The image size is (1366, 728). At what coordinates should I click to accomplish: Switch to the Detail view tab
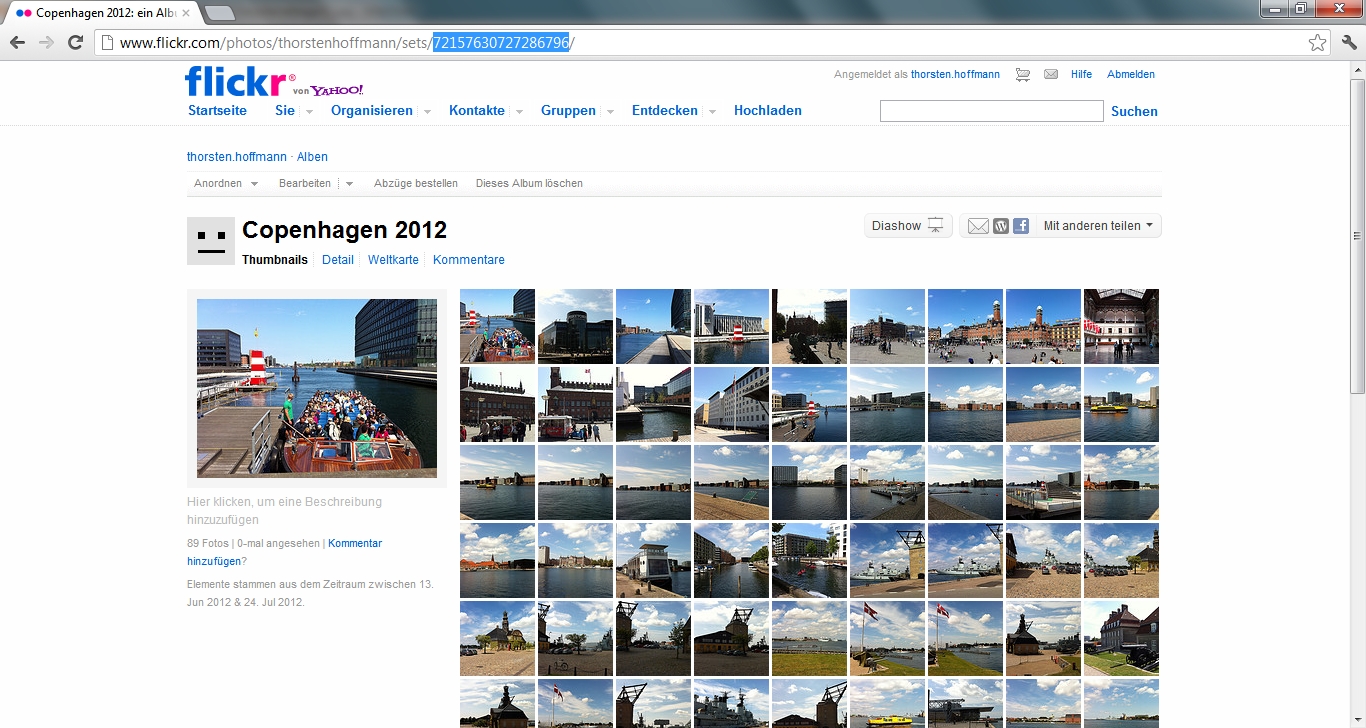point(337,260)
